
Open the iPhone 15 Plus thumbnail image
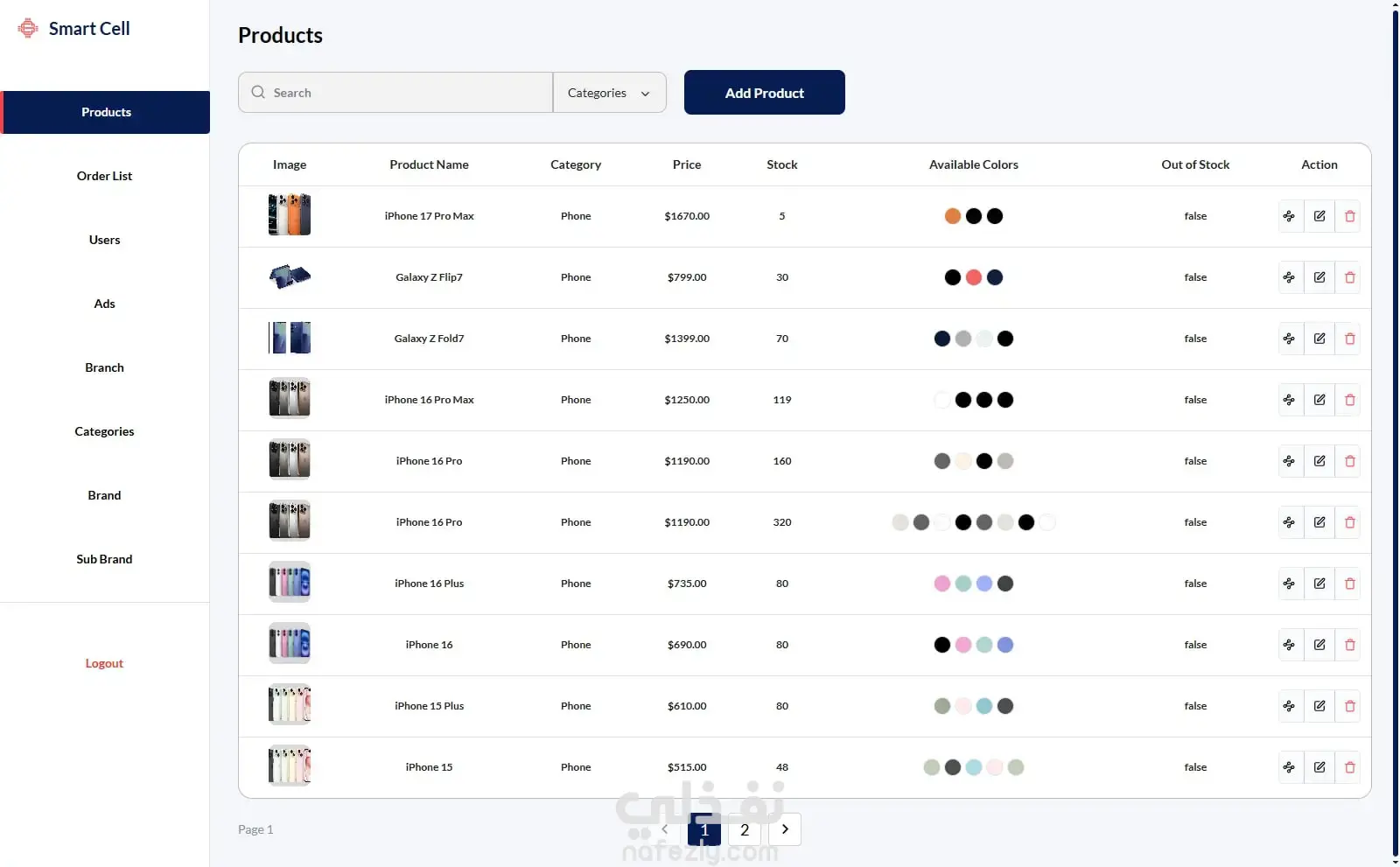coord(290,705)
